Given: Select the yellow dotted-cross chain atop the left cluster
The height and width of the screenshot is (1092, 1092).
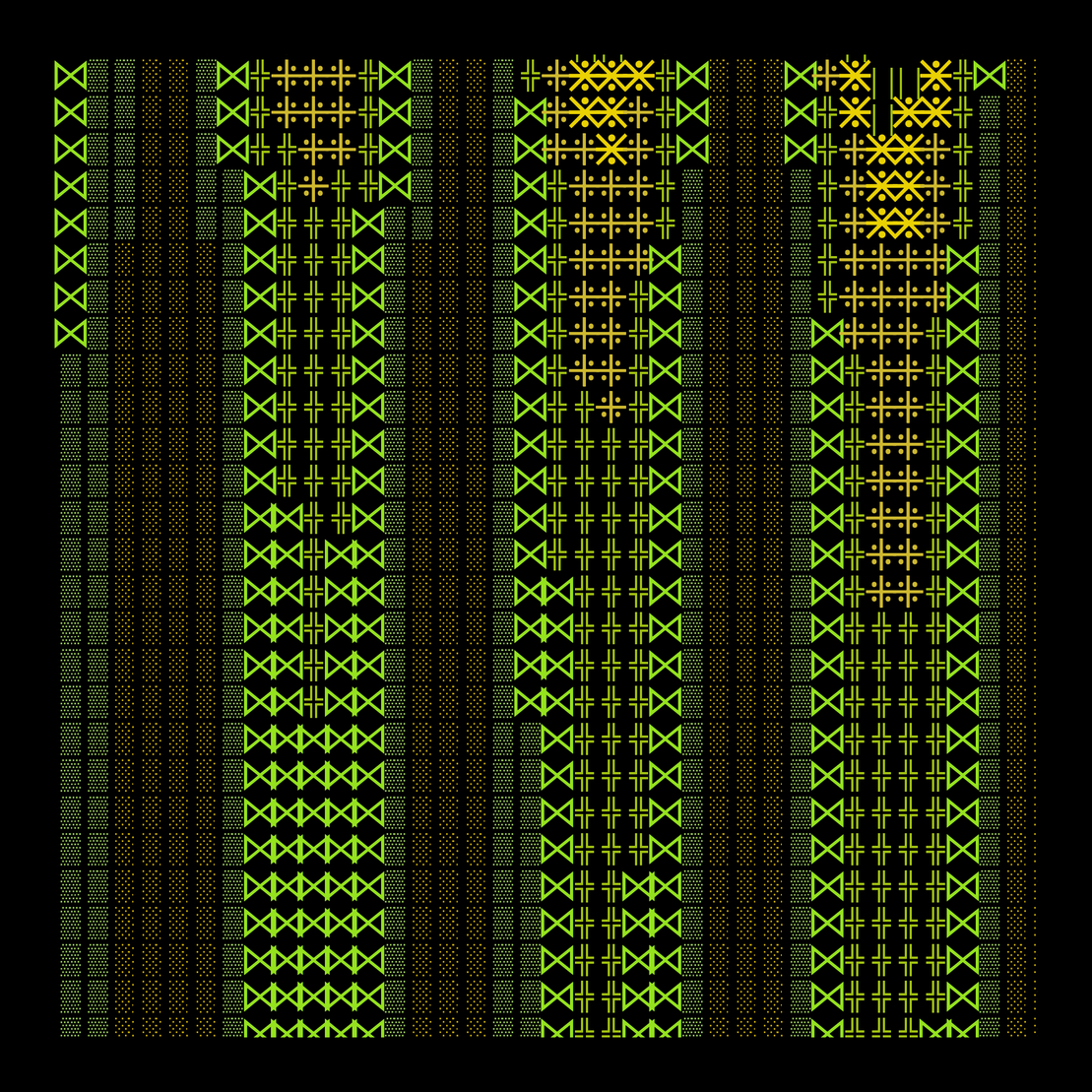Looking at the screenshot, I should (313, 76).
